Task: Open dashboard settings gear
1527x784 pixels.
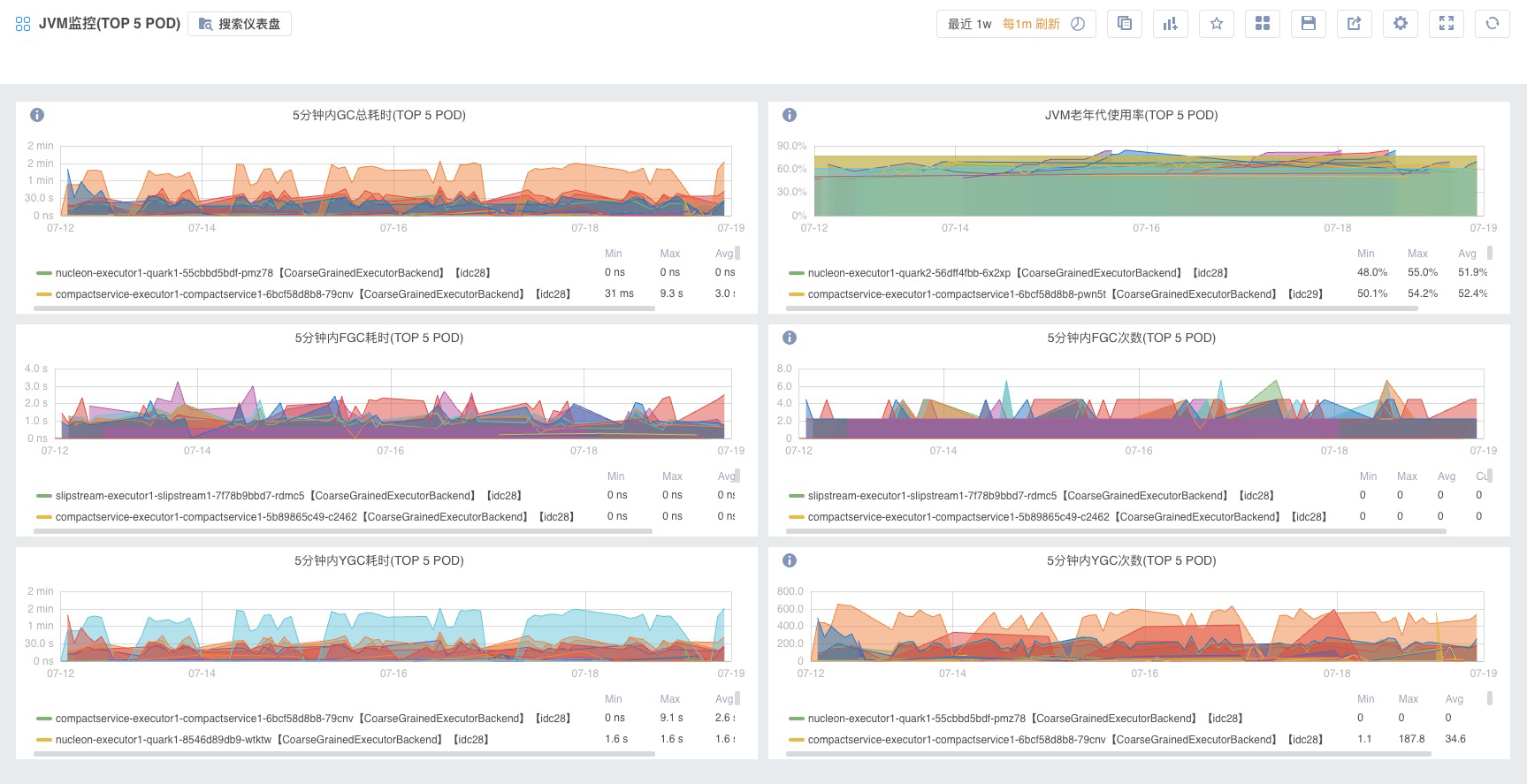Action: coord(1401,24)
